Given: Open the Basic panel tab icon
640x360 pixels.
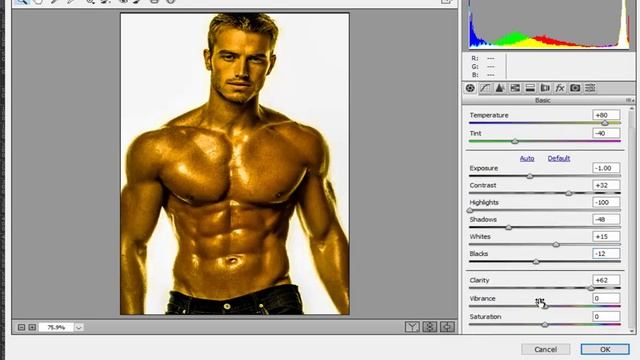Looking at the screenshot, I should 470,88.
